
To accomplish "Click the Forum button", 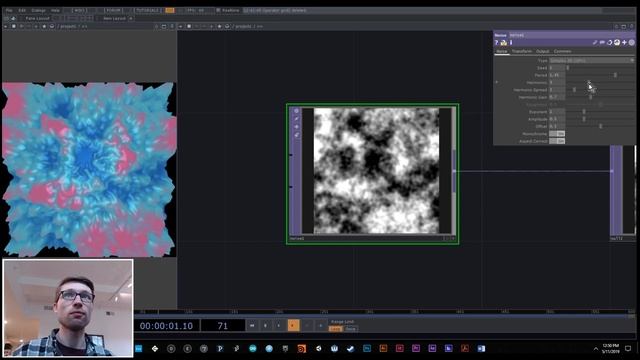I will [113, 10].
